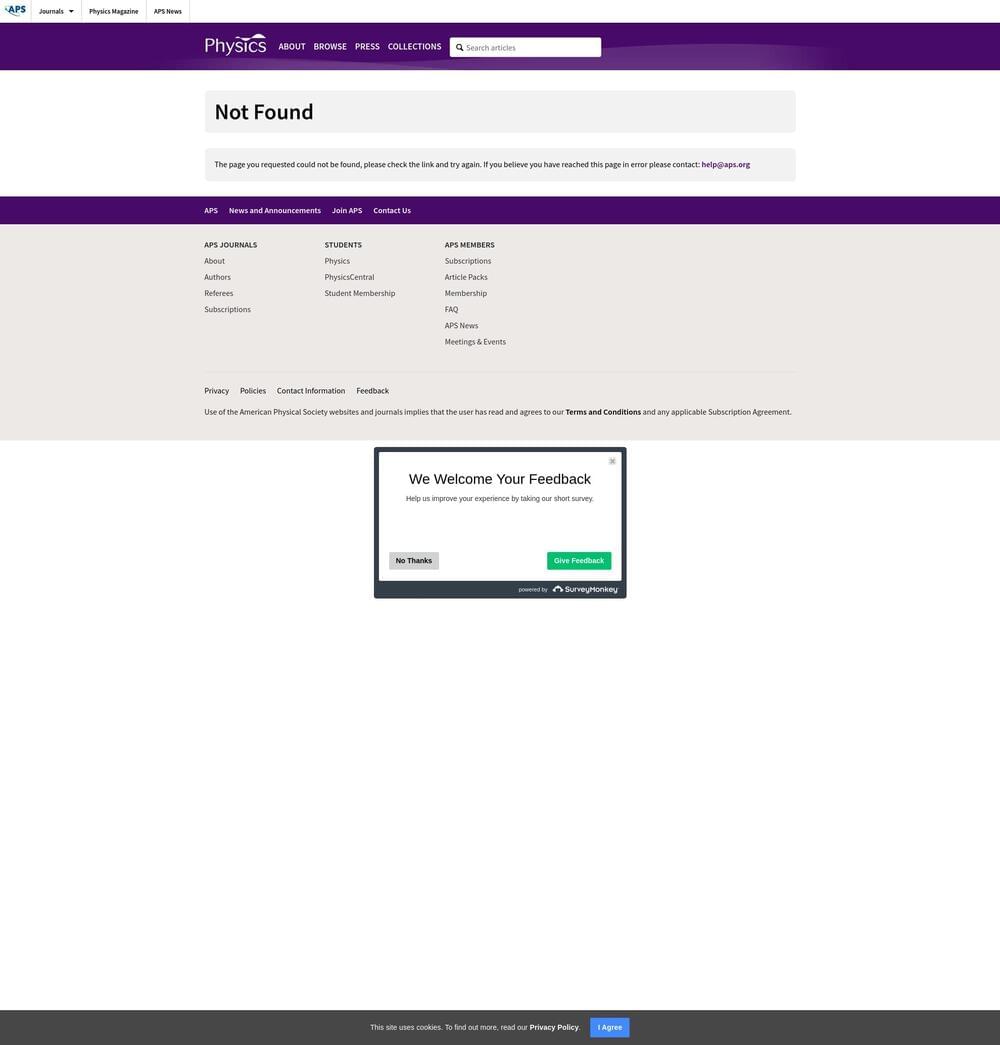Open the Physics Magazine tab

coord(113,11)
